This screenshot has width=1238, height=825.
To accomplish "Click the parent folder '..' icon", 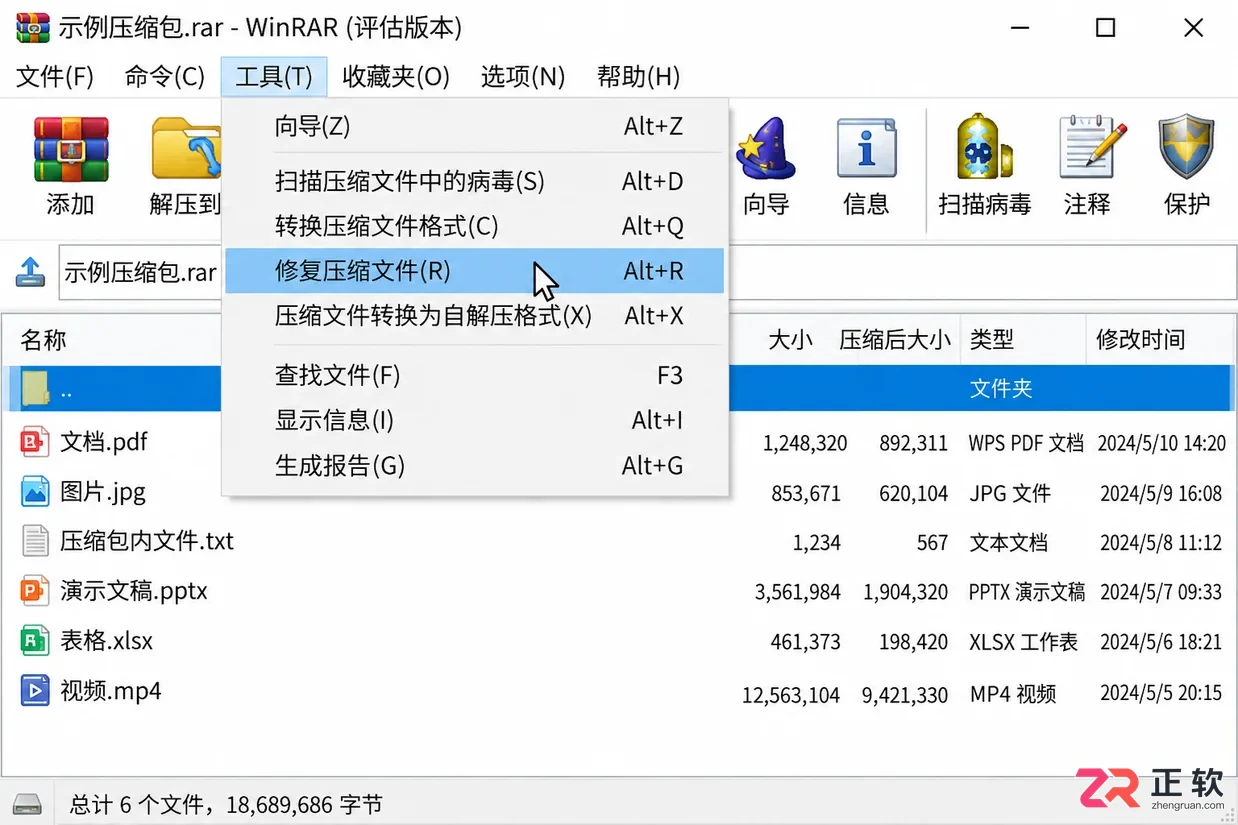I will tap(35, 388).
